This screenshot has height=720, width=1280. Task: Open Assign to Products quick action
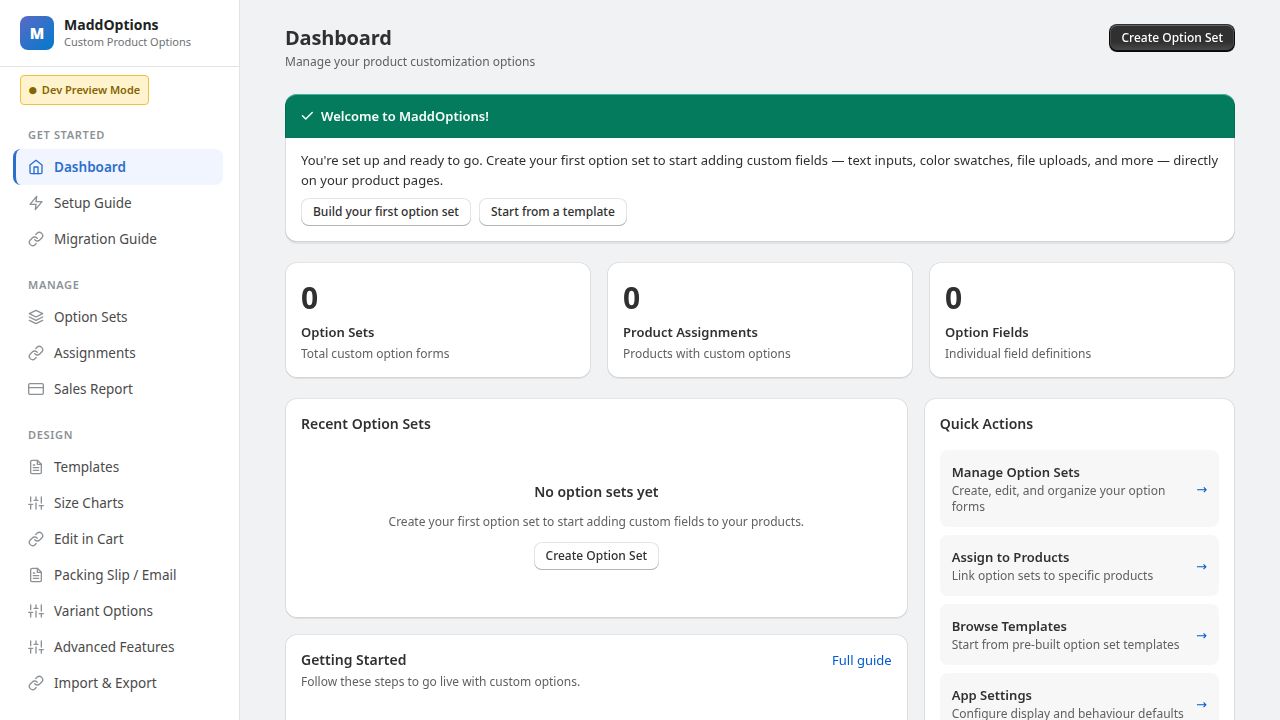[x=1079, y=566]
